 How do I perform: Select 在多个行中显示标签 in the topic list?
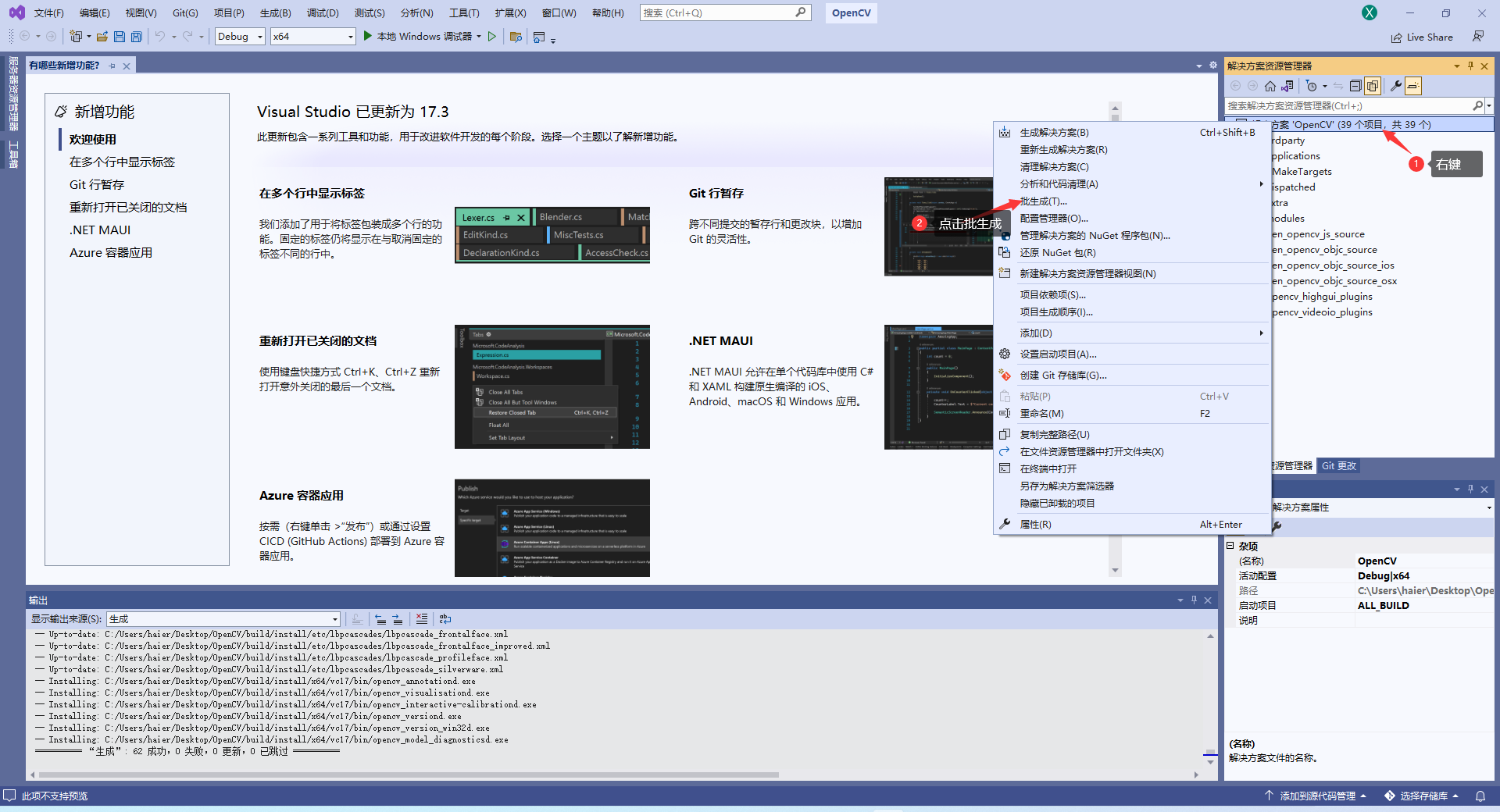point(122,162)
